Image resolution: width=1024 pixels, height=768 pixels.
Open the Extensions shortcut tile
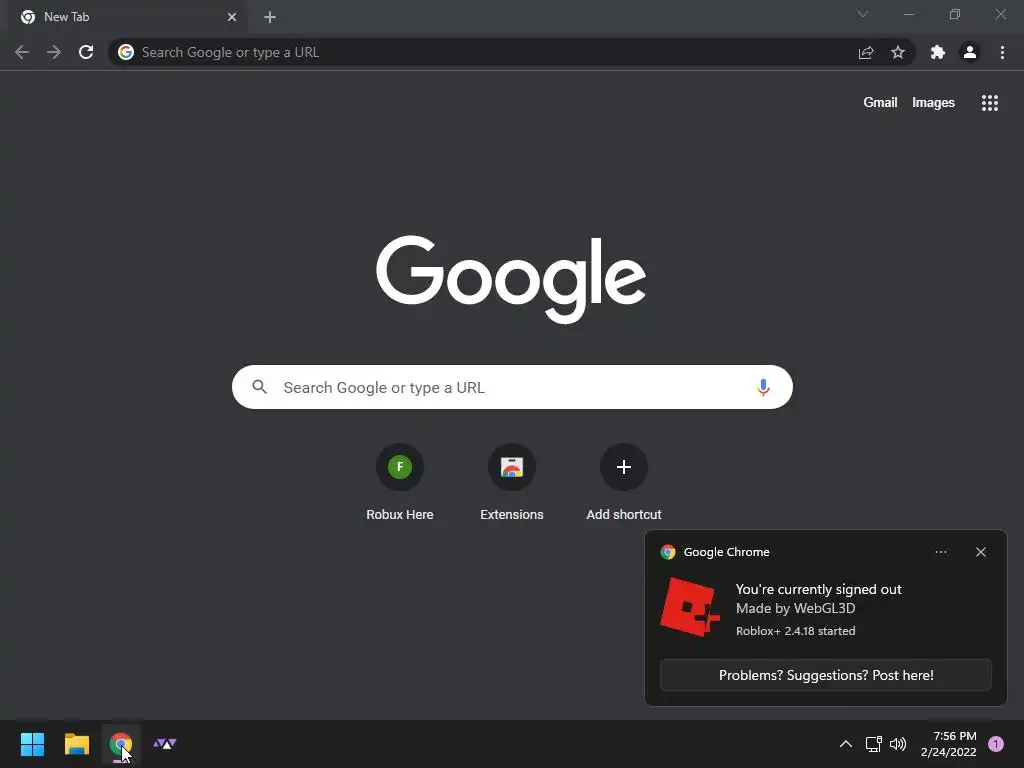click(512, 482)
